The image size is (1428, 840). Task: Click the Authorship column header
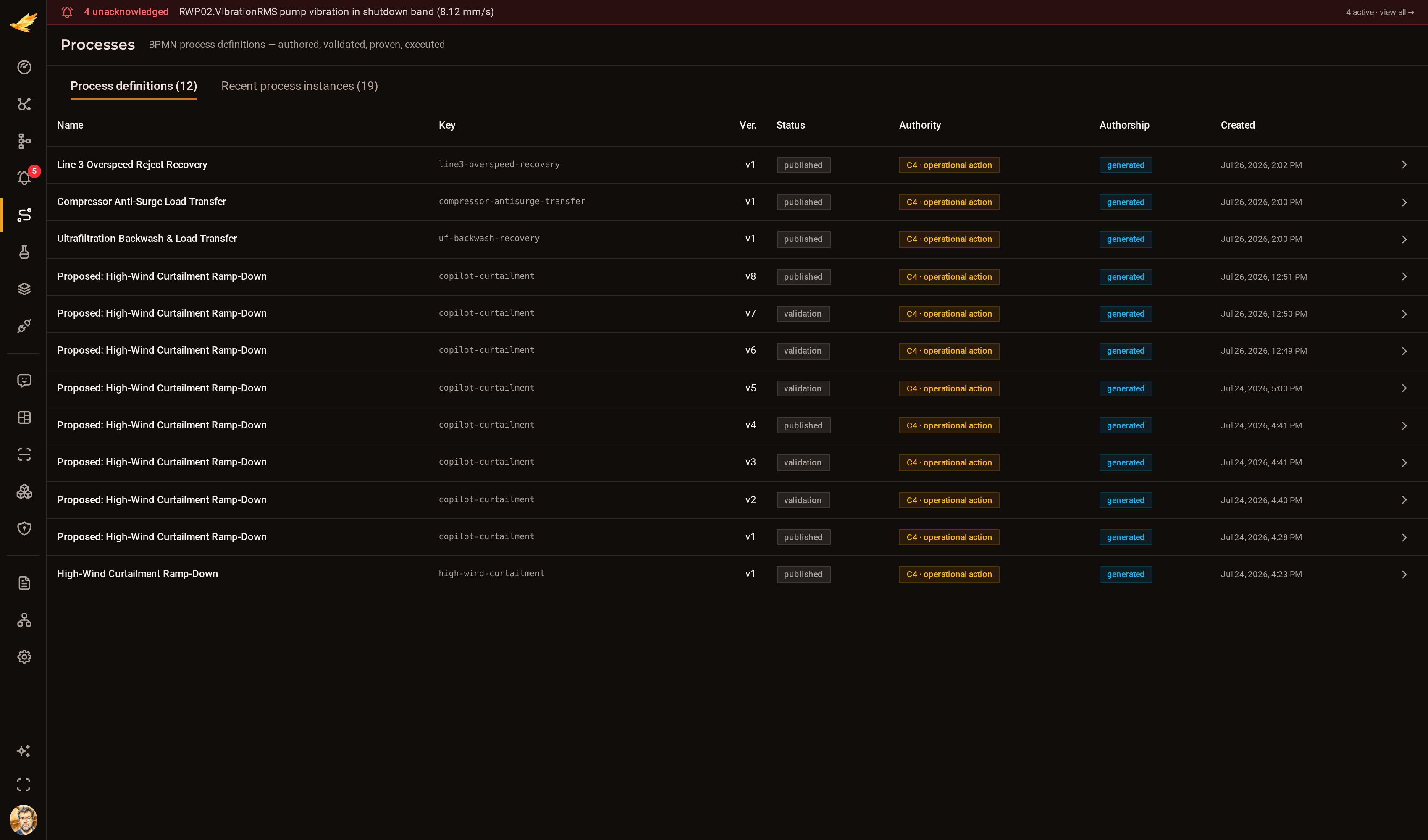coord(1123,125)
